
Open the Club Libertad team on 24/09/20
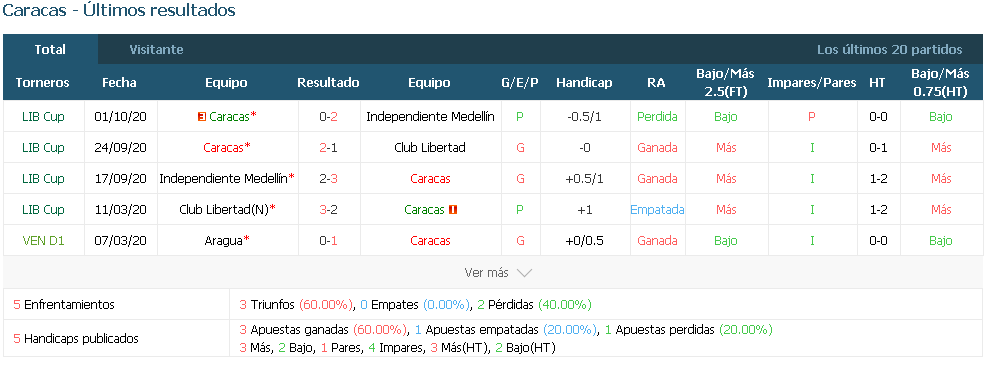[x=429, y=148]
